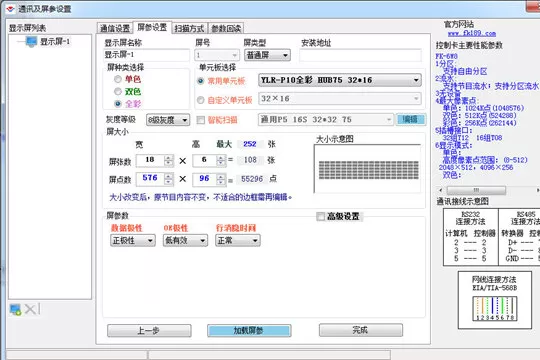Click the RS232 连接方法 diagram

point(470,237)
